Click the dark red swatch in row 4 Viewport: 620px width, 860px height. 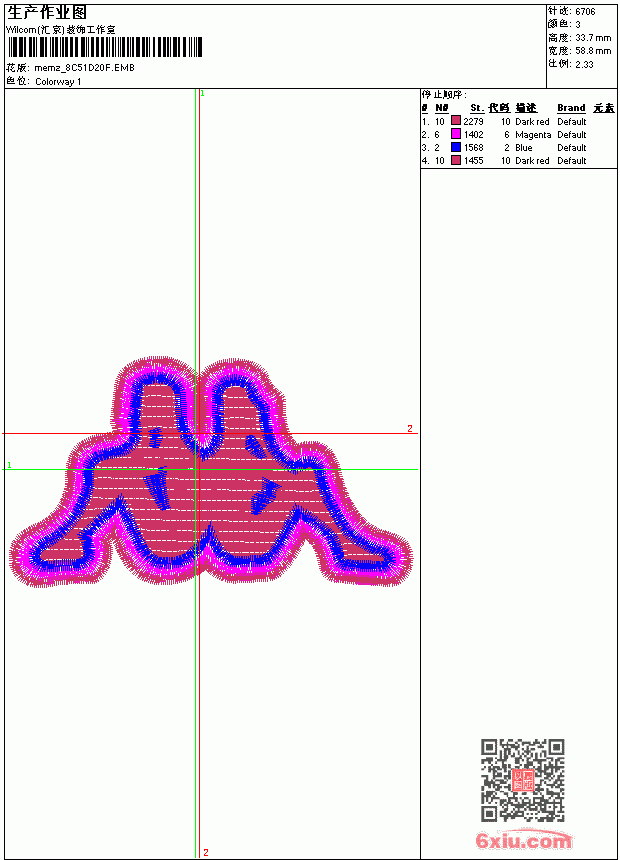click(455, 160)
